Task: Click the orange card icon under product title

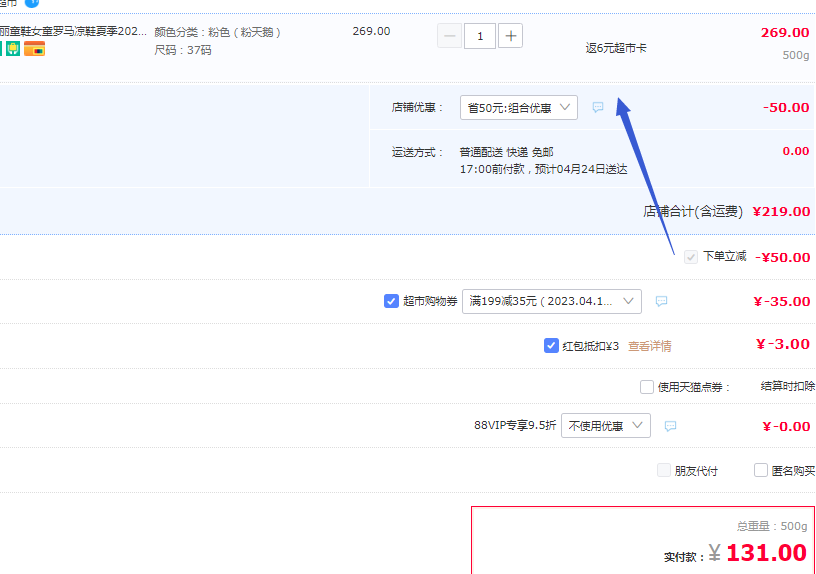Action: (34, 49)
